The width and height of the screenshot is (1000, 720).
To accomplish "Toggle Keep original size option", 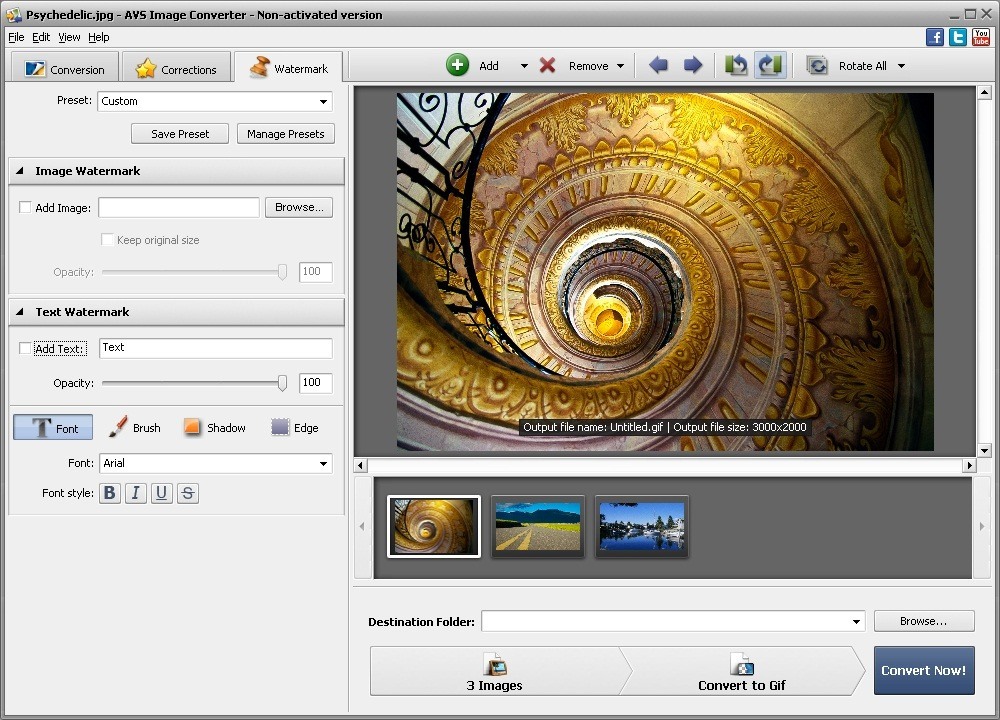I will pyautogui.click(x=107, y=240).
